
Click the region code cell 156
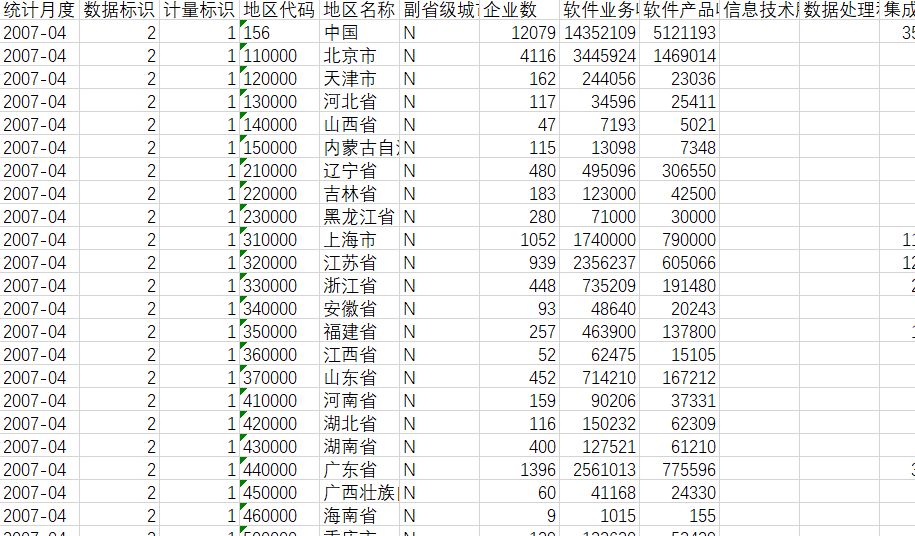coord(280,33)
